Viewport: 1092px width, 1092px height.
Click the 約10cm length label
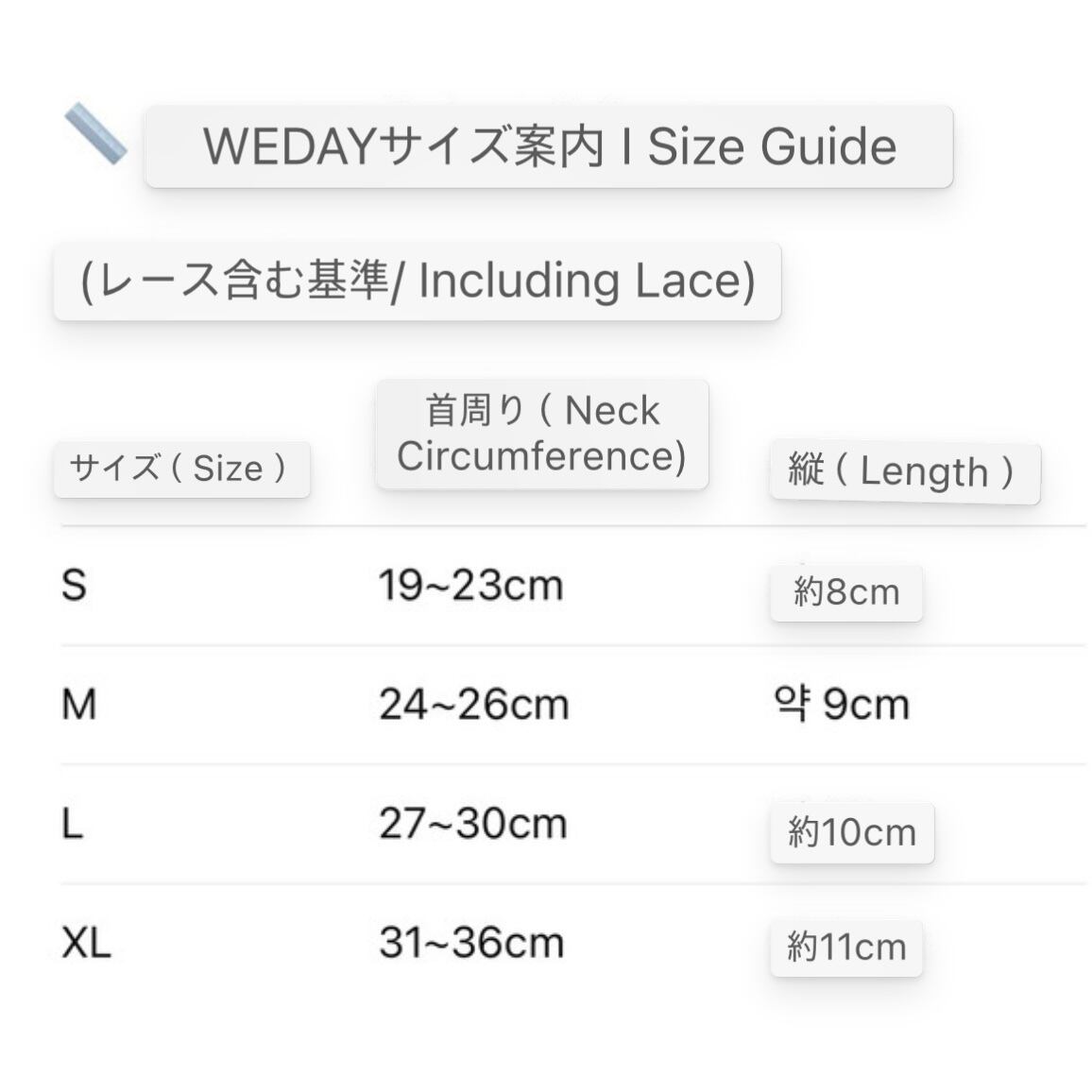[852, 833]
